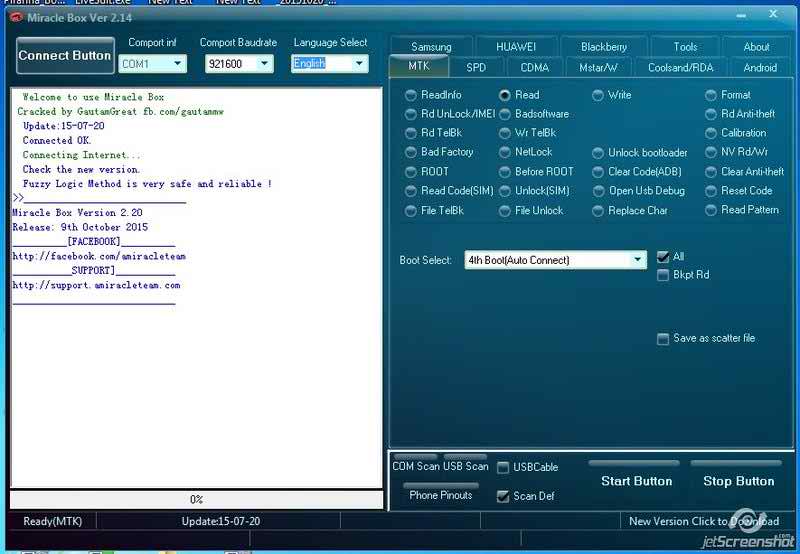Select Clear Anti-theft radio option

pyautogui.click(x=745, y=171)
